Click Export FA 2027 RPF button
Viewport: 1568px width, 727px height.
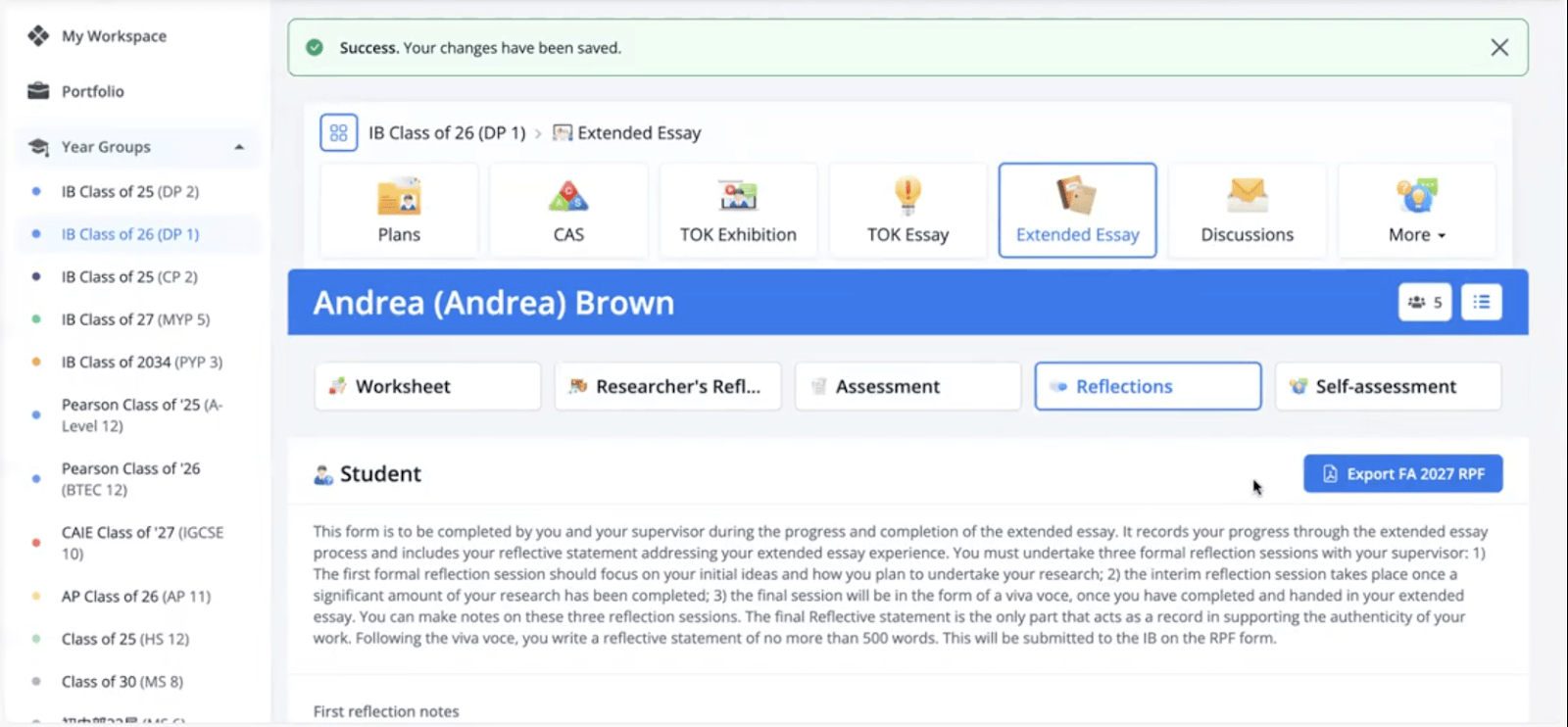point(1402,474)
